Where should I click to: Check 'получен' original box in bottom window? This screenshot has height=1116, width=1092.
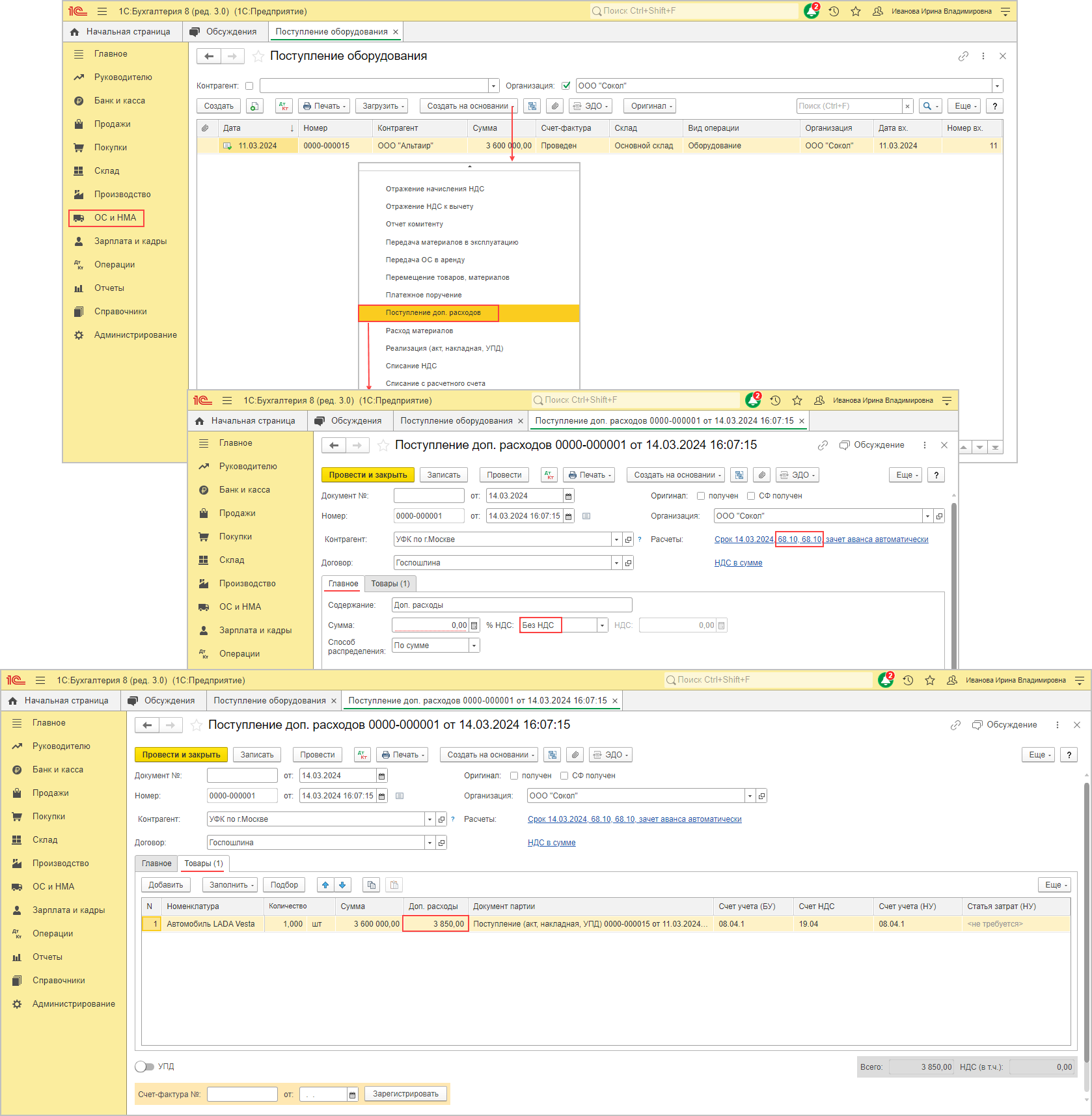(x=514, y=776)
